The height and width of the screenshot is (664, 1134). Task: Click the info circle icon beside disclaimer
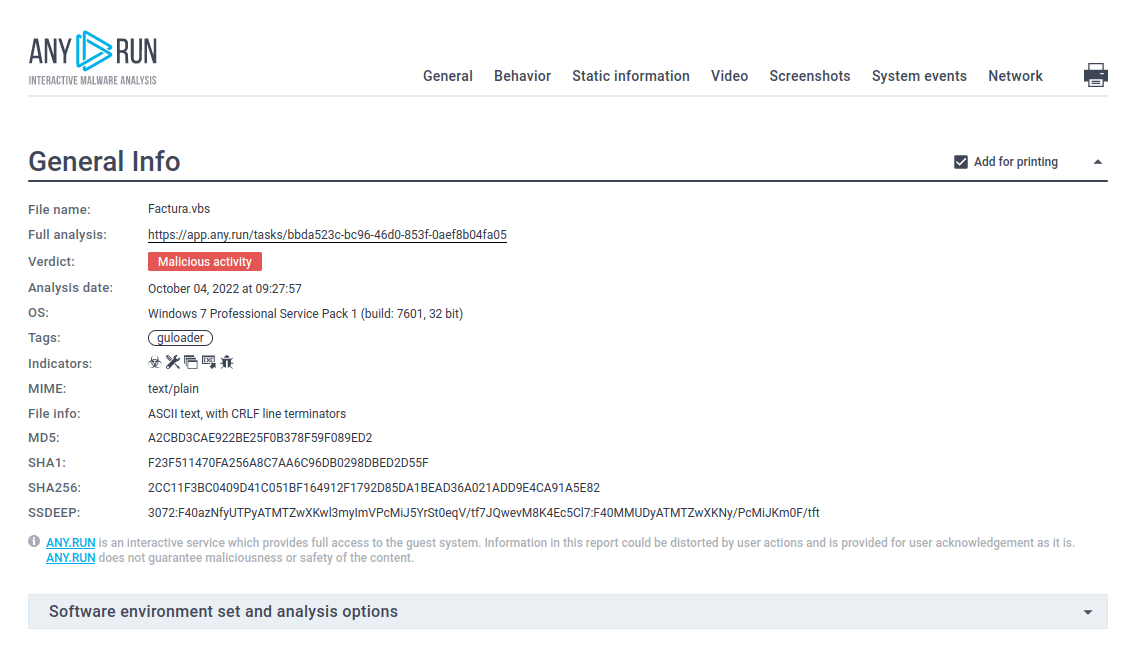pos(35,542)
